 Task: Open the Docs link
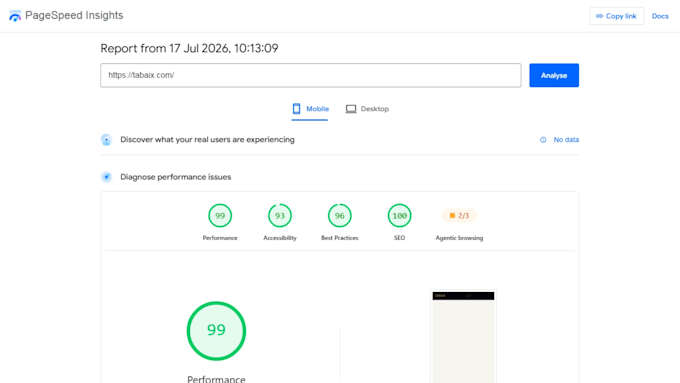tap(660, 16)
